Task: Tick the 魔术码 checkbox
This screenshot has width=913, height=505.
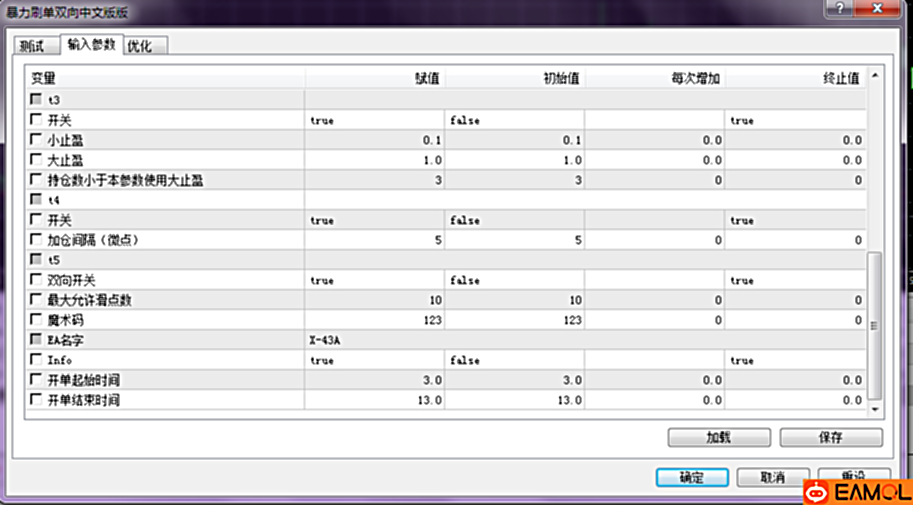Action: pyautogui.click(x=37, y=320)
